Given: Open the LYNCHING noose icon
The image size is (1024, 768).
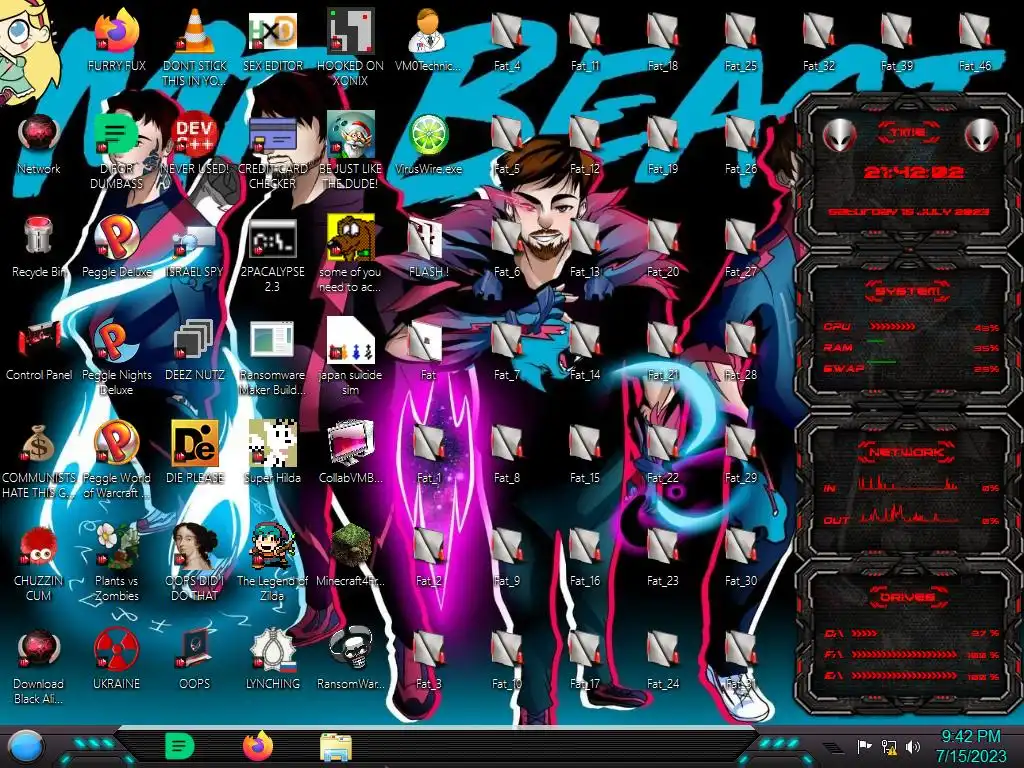Looking at the screenshot, I should 272,649.
